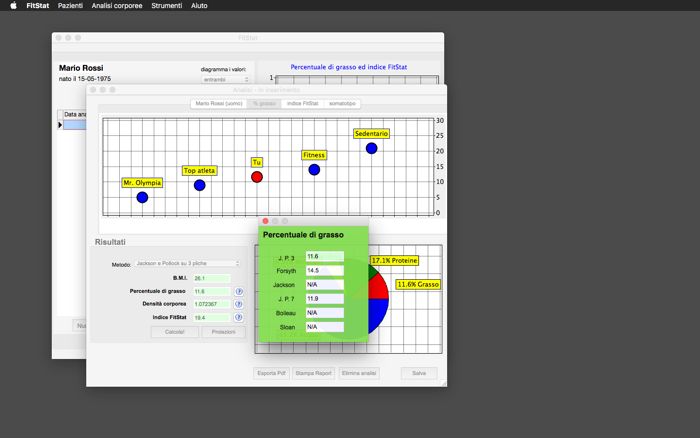Click help icon beside Densità corporea

tap(239, 305)
